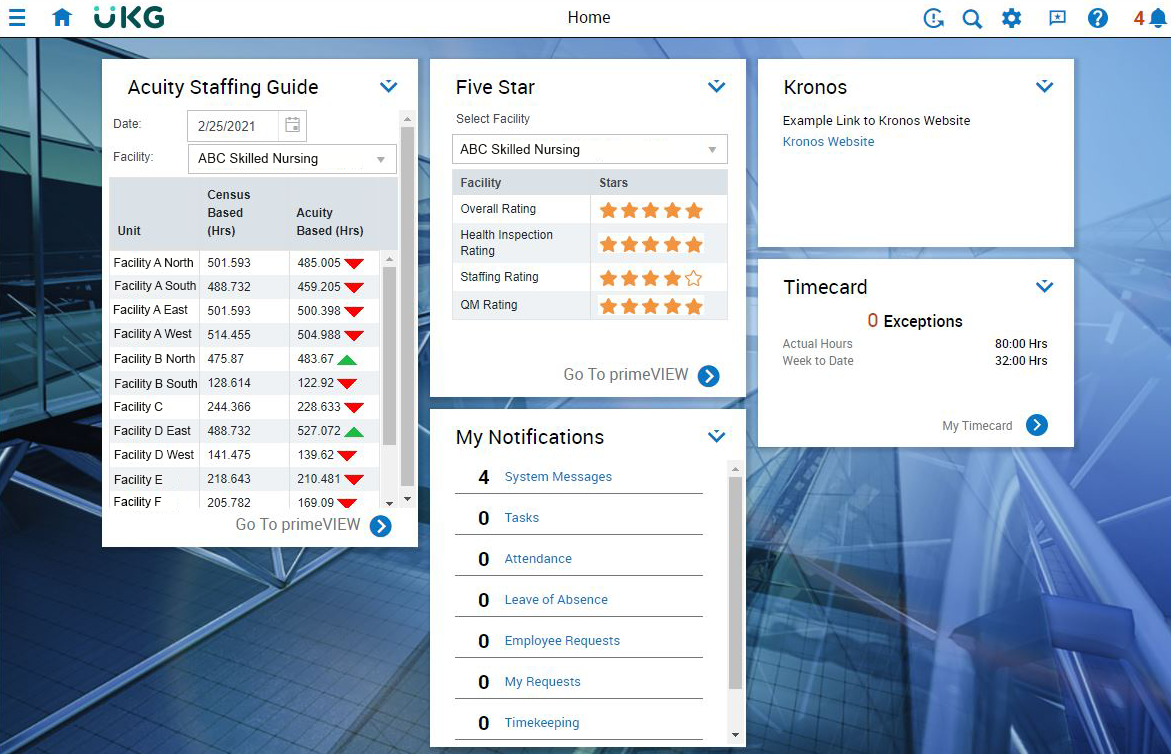Expand the Timecard tile options chevron
The image size is (1171, 754).
click(x=1044, y=287)
